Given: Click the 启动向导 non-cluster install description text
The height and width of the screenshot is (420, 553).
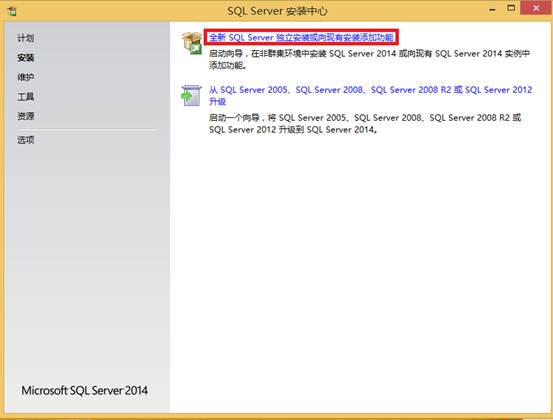Looking at the screenshot, I should (x=369, y=59).
